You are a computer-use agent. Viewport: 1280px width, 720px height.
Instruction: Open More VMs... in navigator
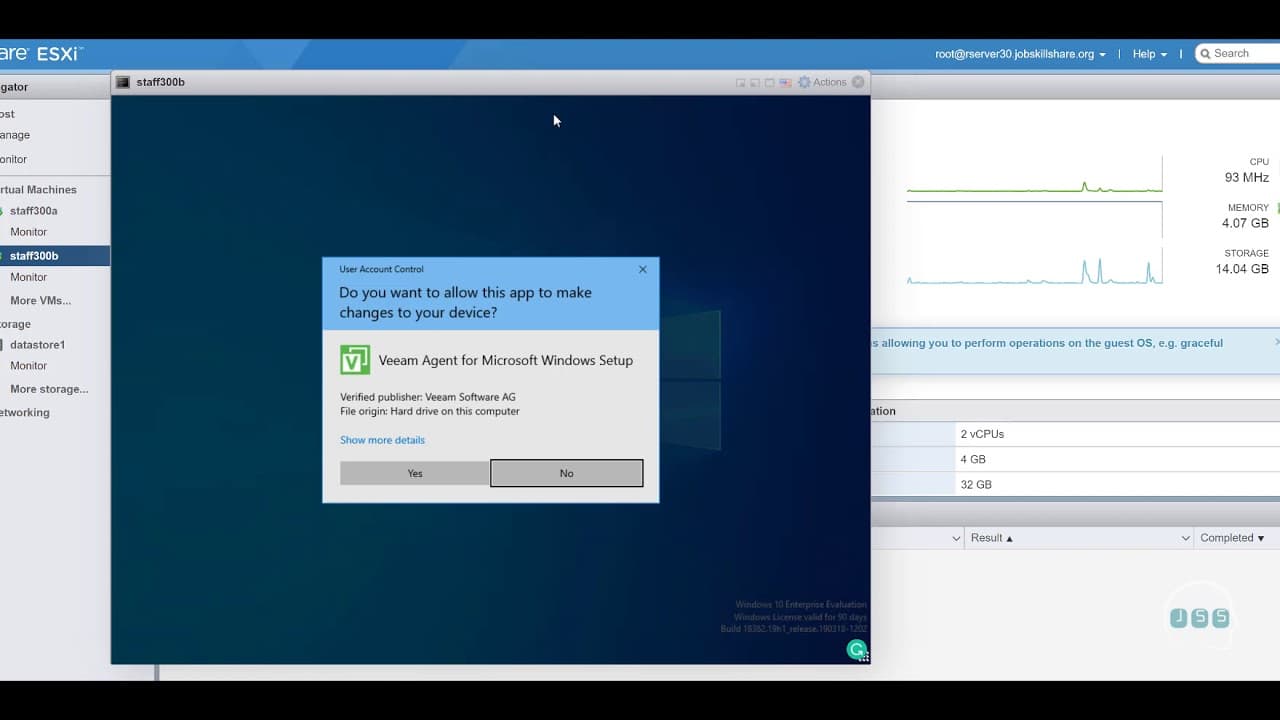click(40, 301)
